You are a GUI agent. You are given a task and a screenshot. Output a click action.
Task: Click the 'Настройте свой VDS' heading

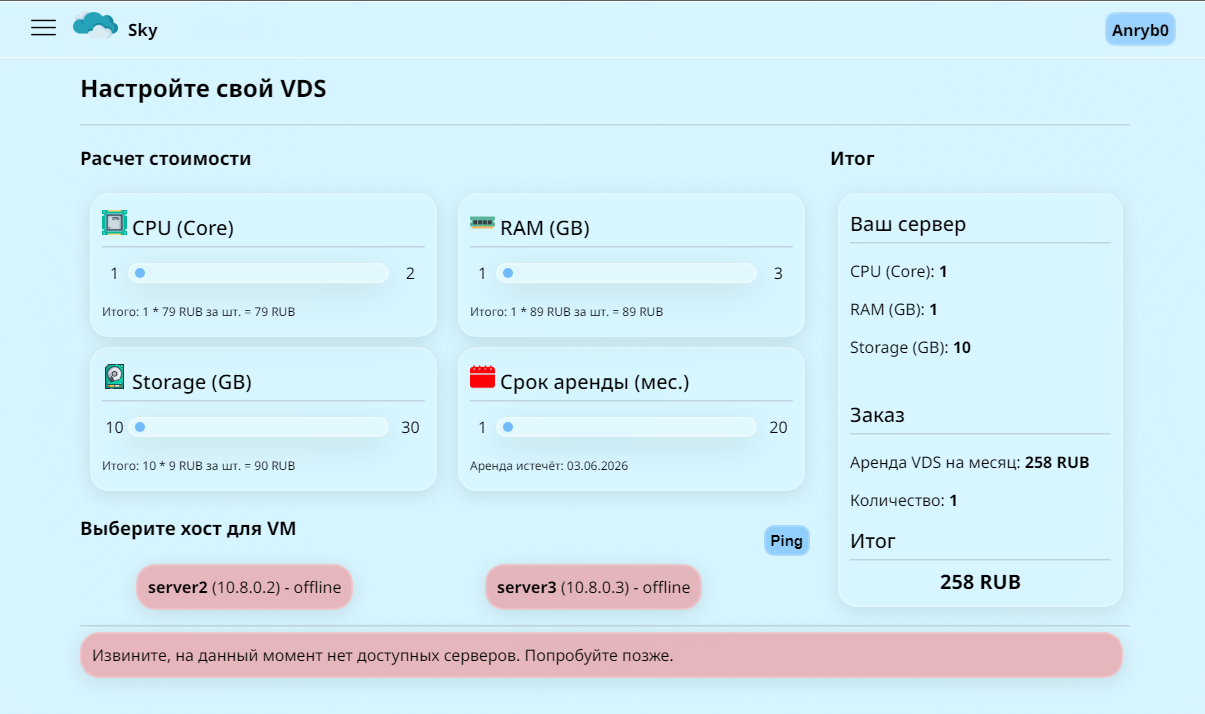click(x=203, y=89)
